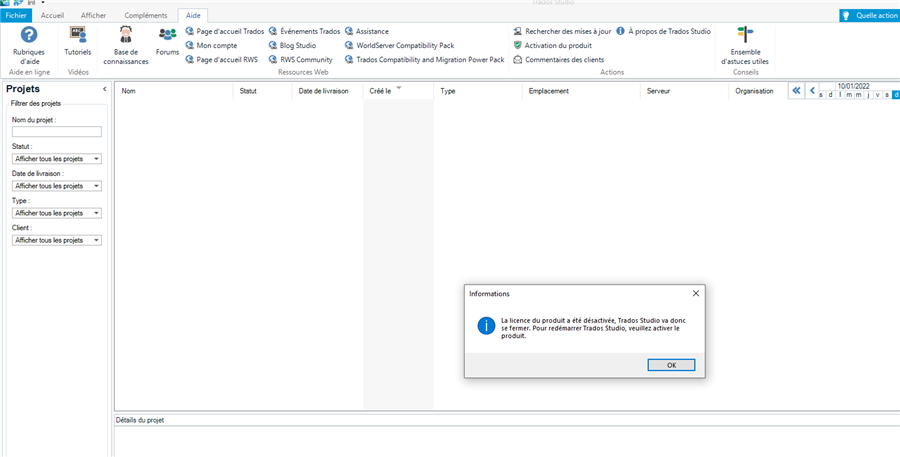
Task: Open the Tutoriels videos
Action: [x=77, y=41]
